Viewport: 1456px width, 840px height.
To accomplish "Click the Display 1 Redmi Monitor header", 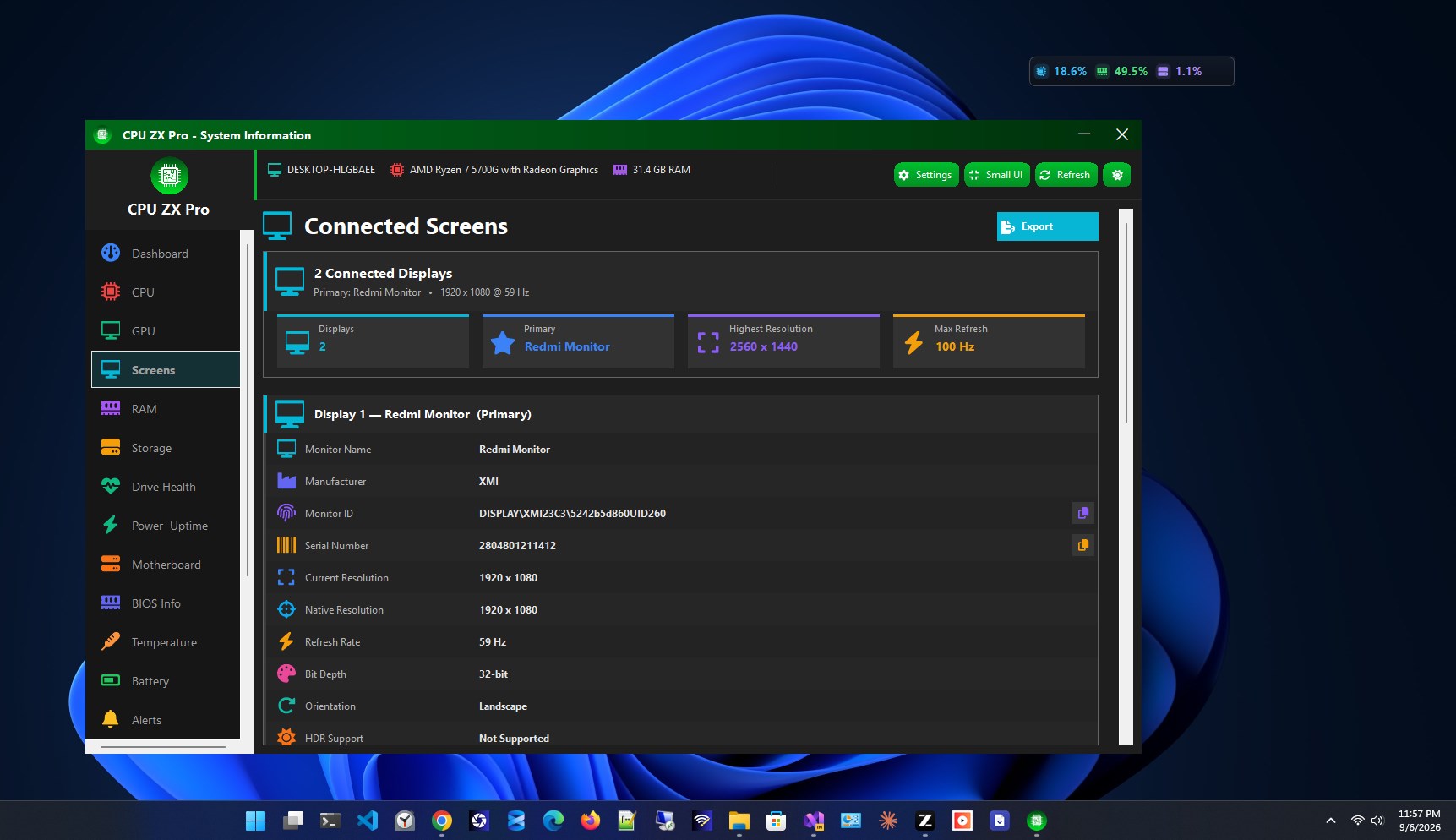I will click(x=681, y=414).
